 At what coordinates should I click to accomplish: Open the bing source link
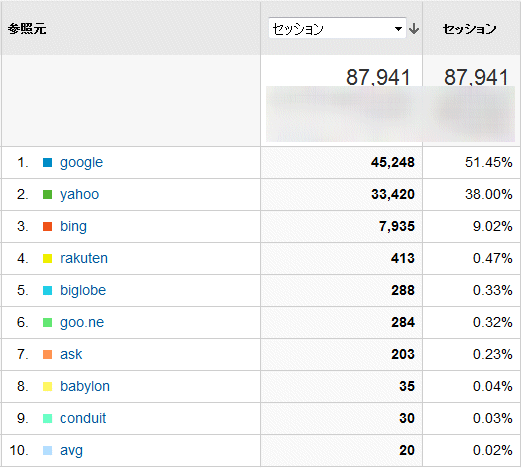click(73, 227)
